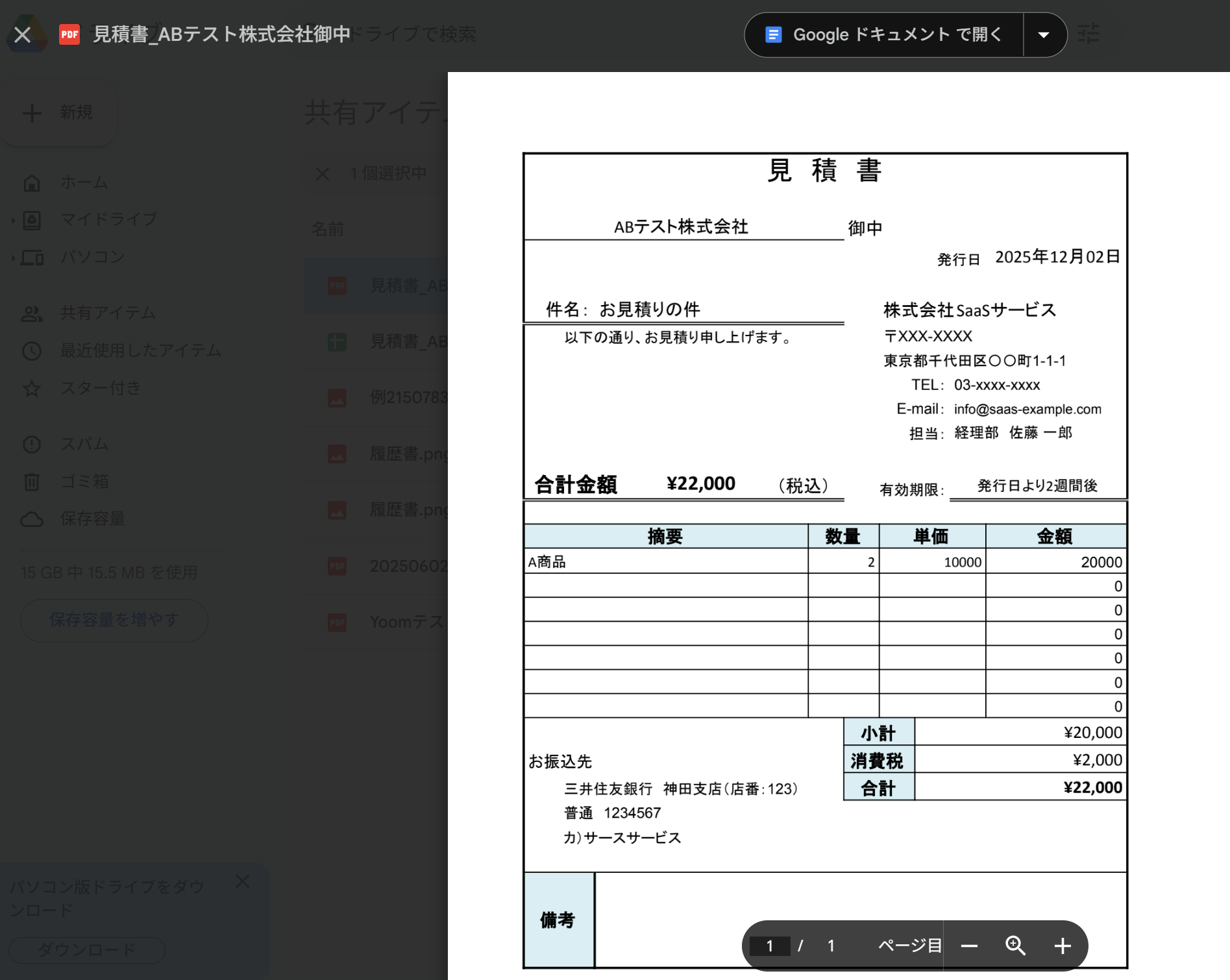The image size is (1230, 980).
Task: Expand the open-with dropdown arrow
Action: tap(1044, 35)
